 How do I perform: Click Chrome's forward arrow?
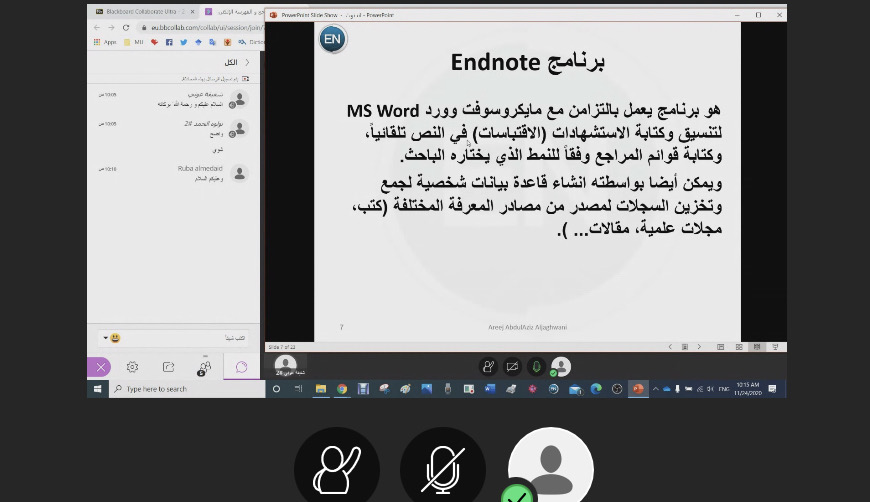pos(112,27)
